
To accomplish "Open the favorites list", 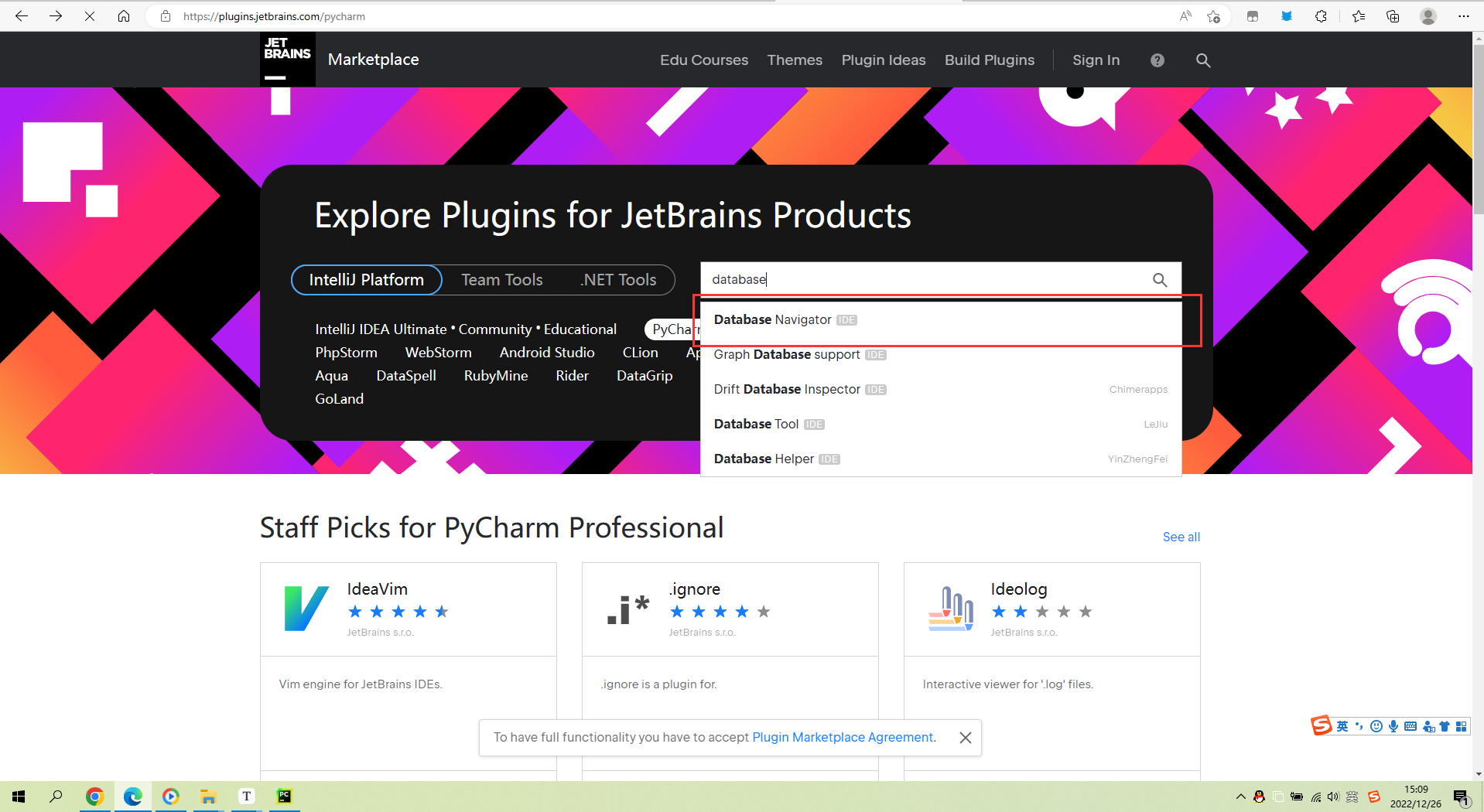I will [x=1359, y=16].
